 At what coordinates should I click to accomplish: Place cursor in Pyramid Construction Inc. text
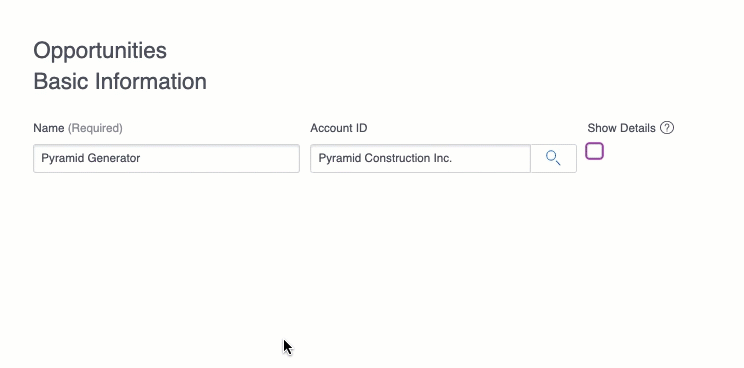pyautogui.click(x=385, y=158)
